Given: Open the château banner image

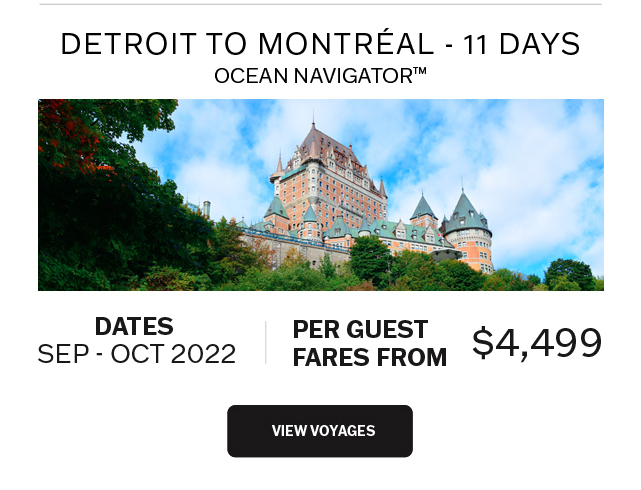Looking at the screenshot, I should [320, 195].
